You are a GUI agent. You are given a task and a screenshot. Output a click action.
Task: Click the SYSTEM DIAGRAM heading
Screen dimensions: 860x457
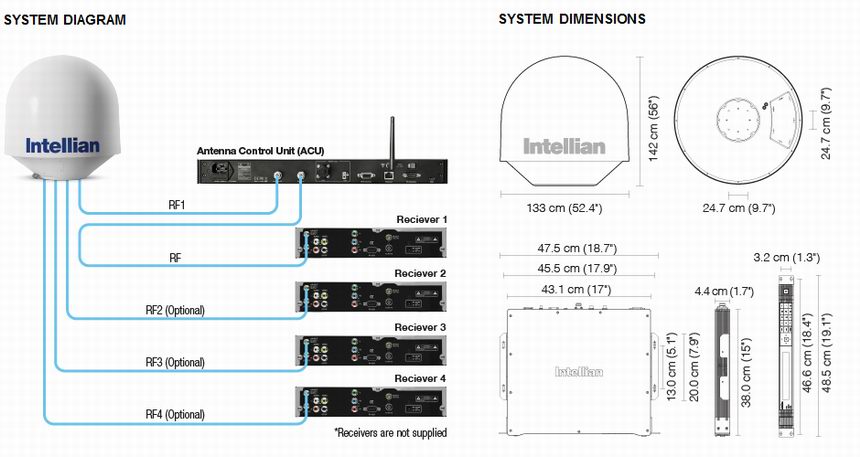coord(65,20)
